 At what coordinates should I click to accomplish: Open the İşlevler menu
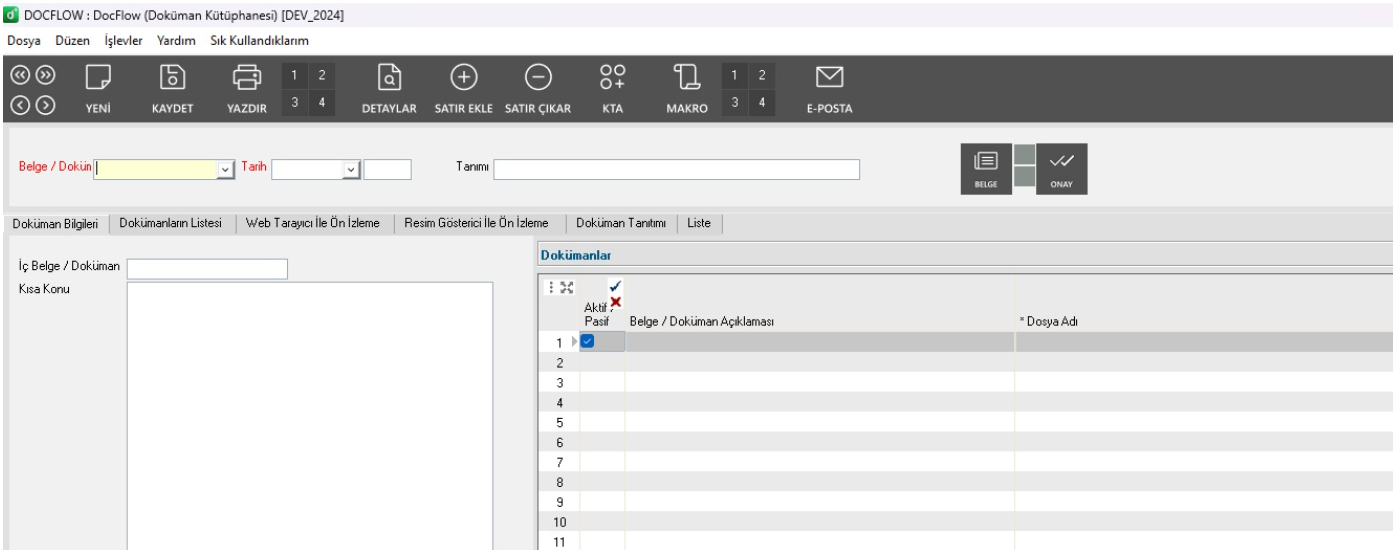click(124, 40)
